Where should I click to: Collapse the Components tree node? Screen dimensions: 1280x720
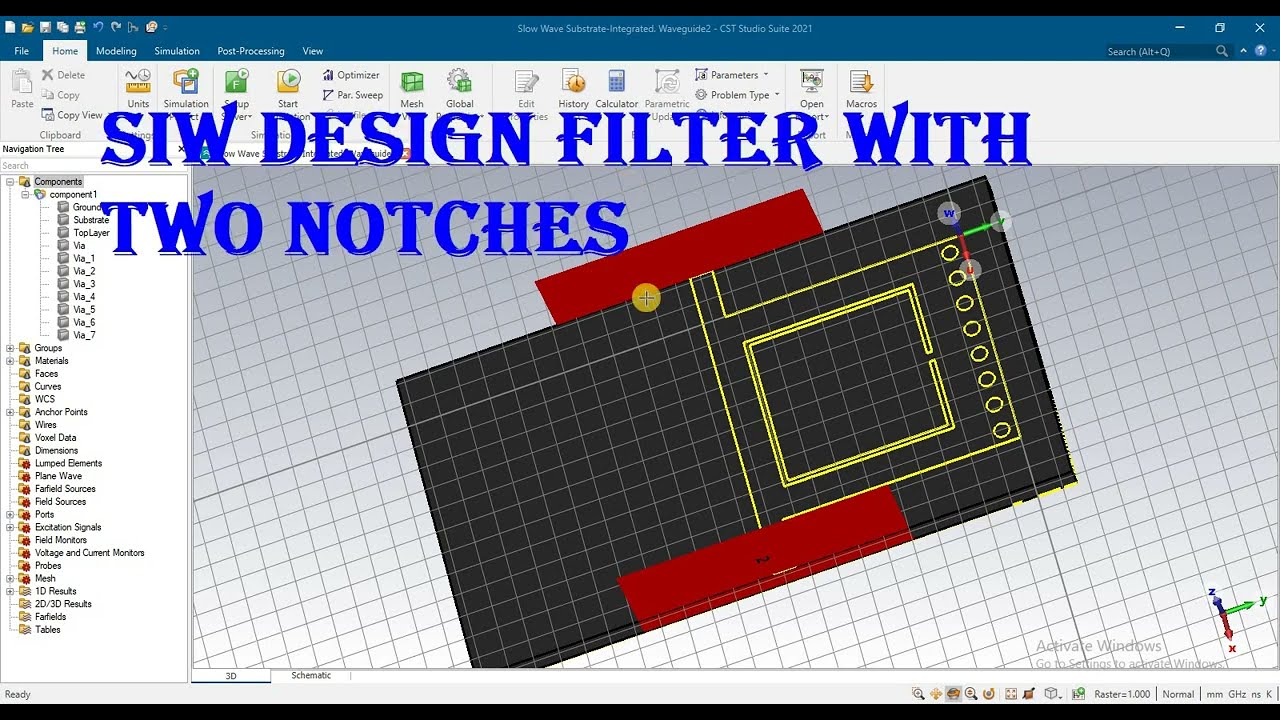coord(10,182)
